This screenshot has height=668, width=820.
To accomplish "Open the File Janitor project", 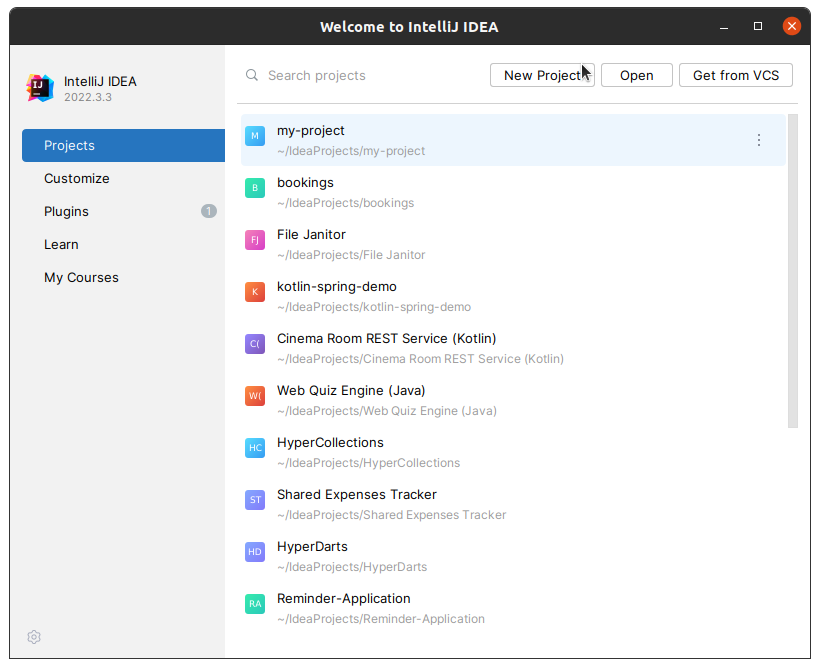I will pos(513,244).
